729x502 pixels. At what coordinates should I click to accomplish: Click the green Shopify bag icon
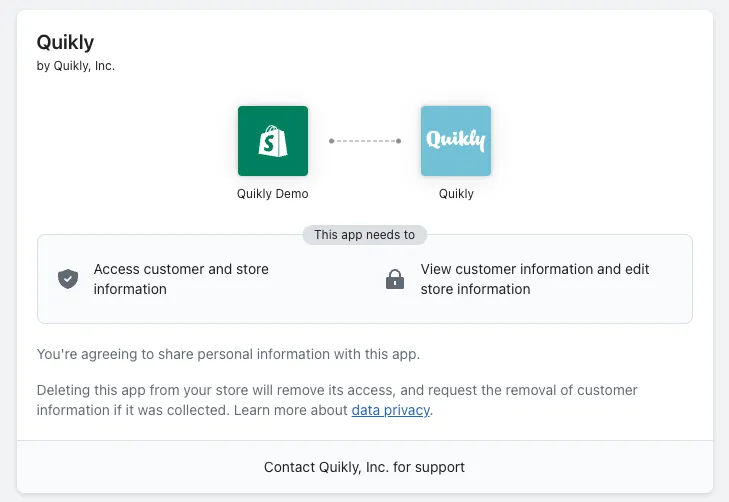272,141
